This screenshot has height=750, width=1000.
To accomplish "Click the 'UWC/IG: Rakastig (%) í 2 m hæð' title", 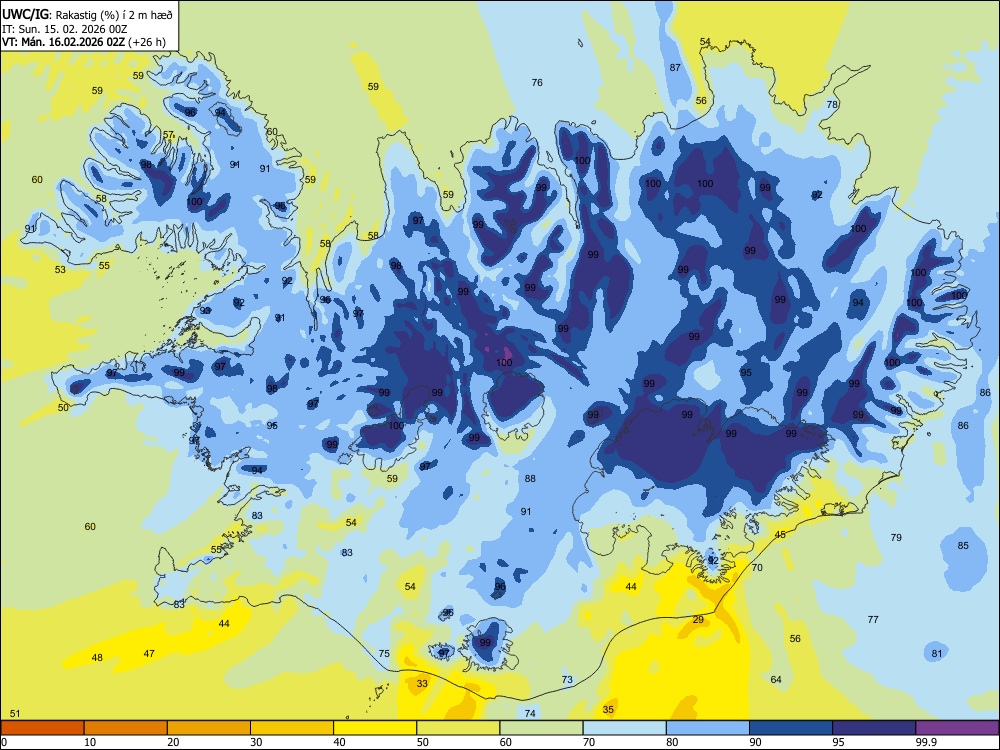I will point(87,14).
